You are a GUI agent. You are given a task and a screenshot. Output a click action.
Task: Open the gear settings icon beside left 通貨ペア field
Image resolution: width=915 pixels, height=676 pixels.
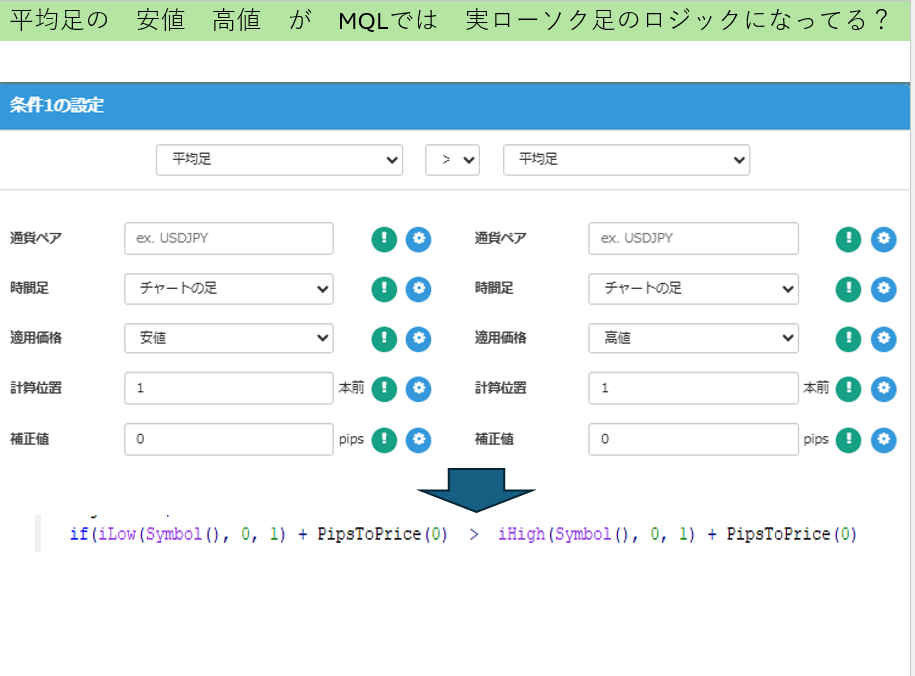pyautogui.click(x=418, y=239)
